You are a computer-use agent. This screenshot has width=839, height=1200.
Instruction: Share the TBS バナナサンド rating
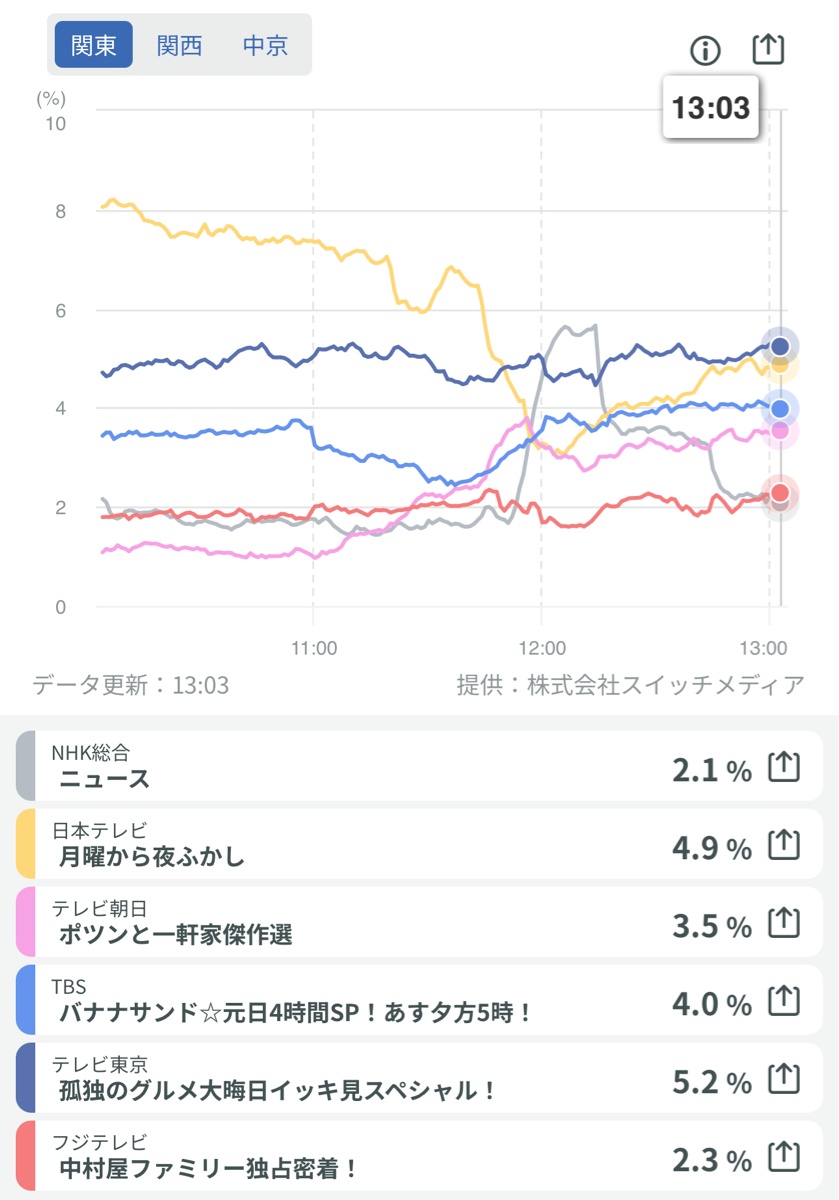pyautogui.click(x=784, y=1002)
